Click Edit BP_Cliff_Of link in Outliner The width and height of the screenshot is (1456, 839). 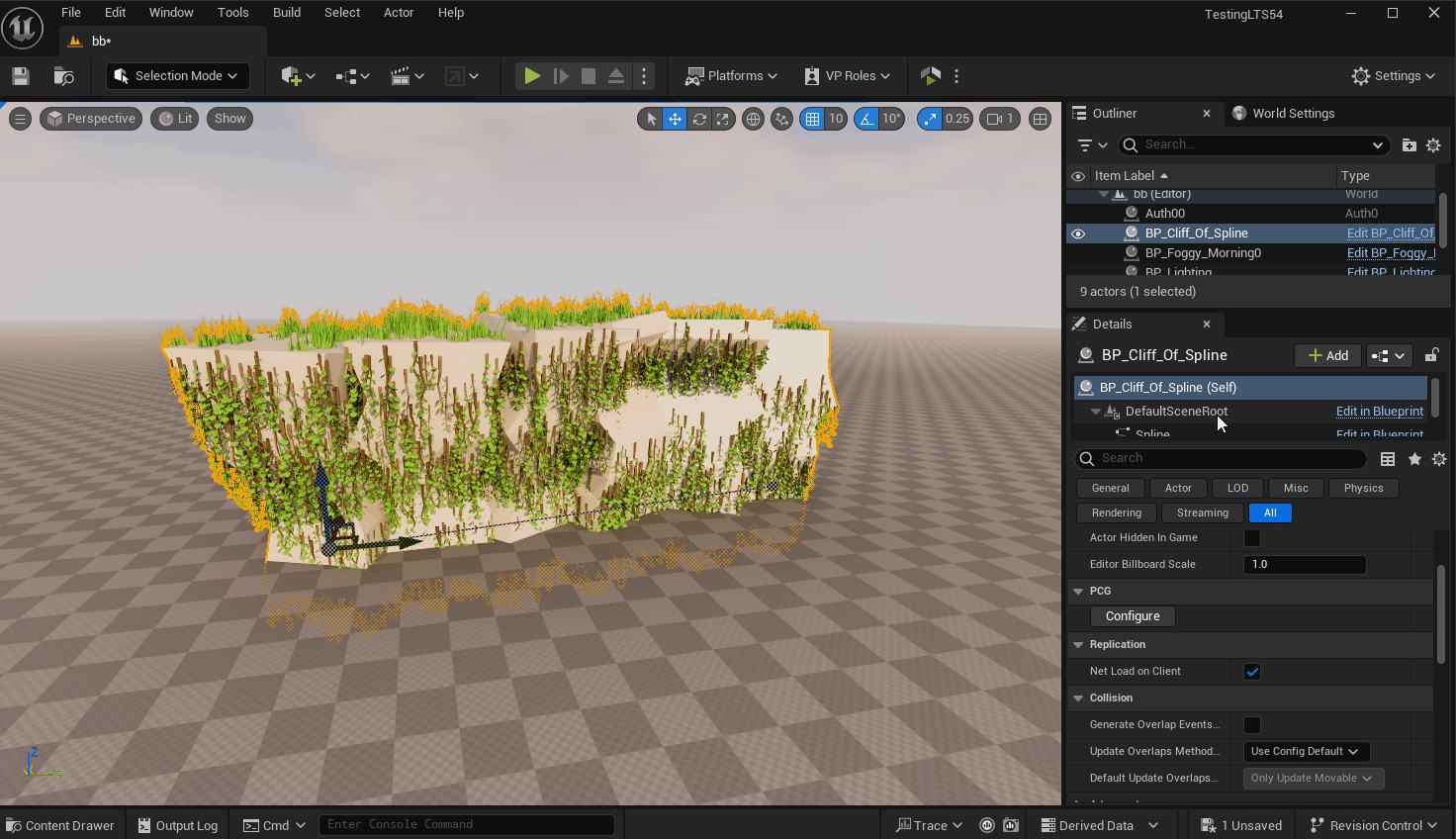[x=1391, y=233]
